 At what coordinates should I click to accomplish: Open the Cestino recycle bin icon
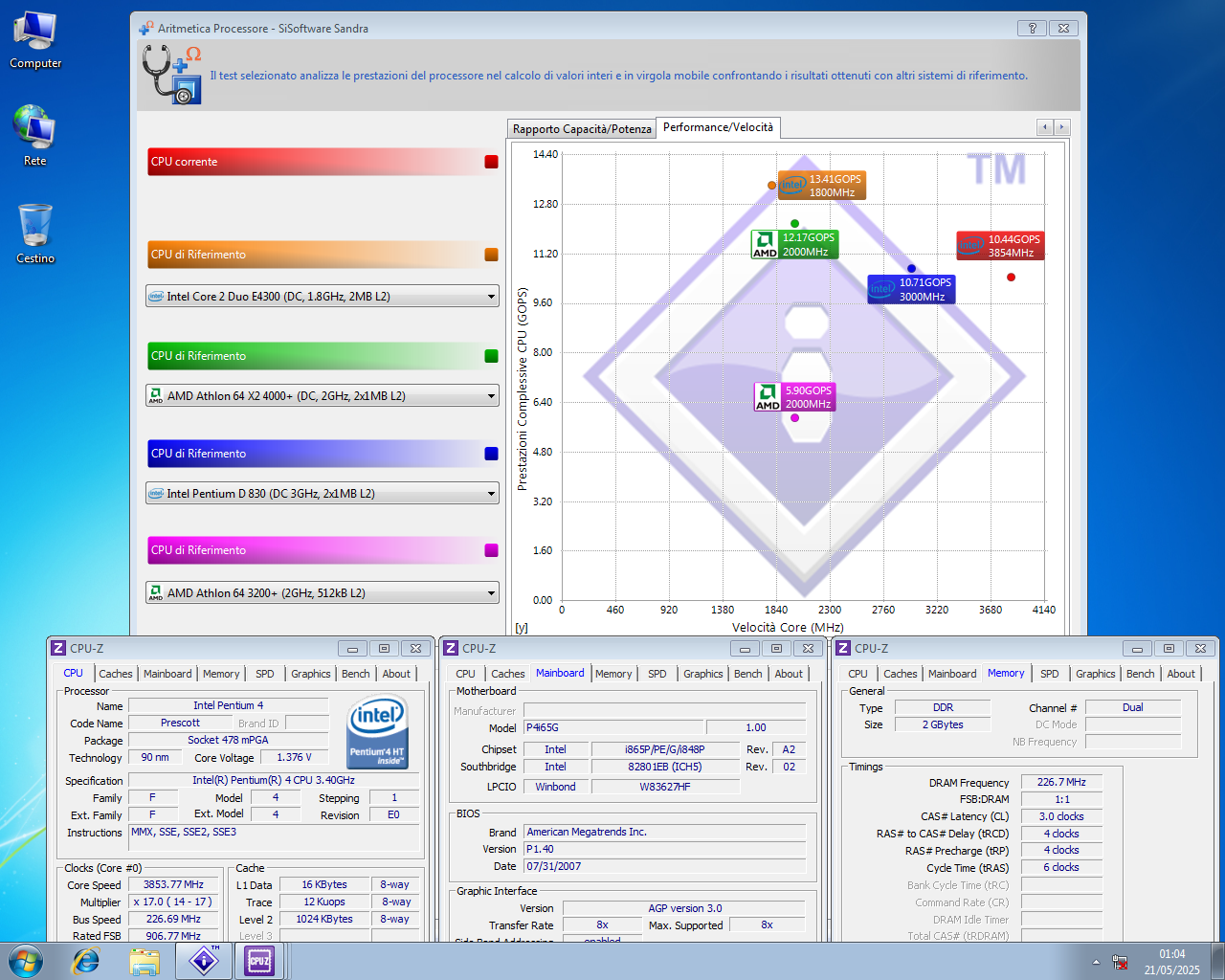coord(35,233)
